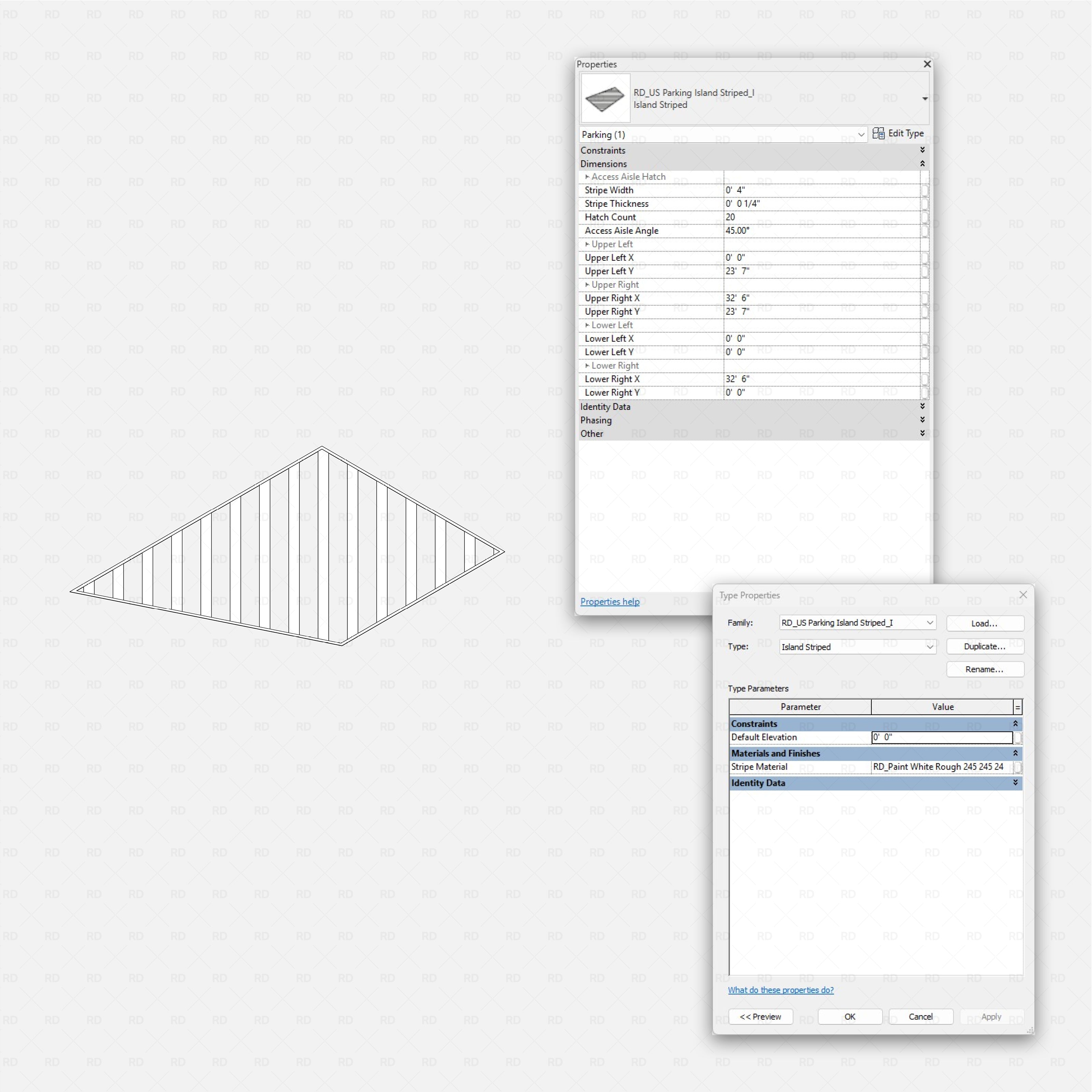Click the Load... button

[985, 623]
